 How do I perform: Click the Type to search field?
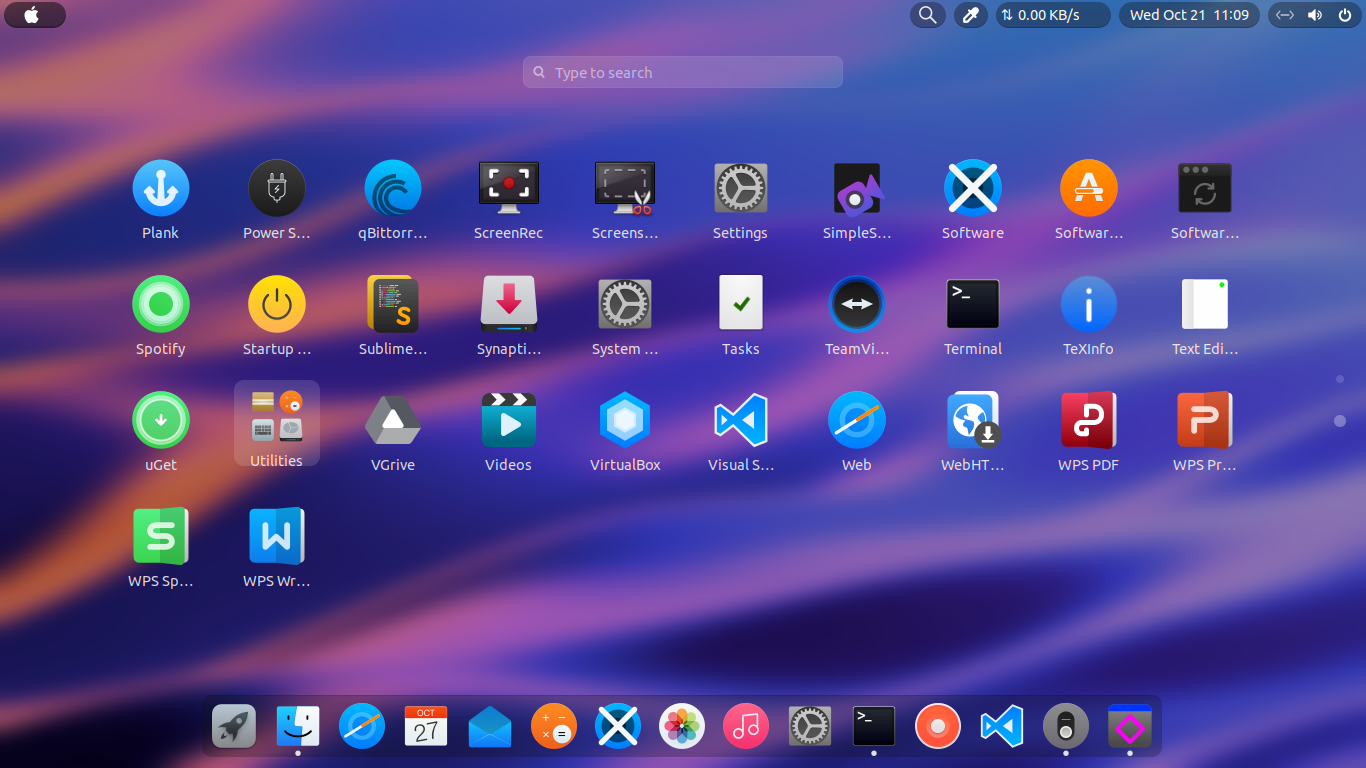[682, 72]
